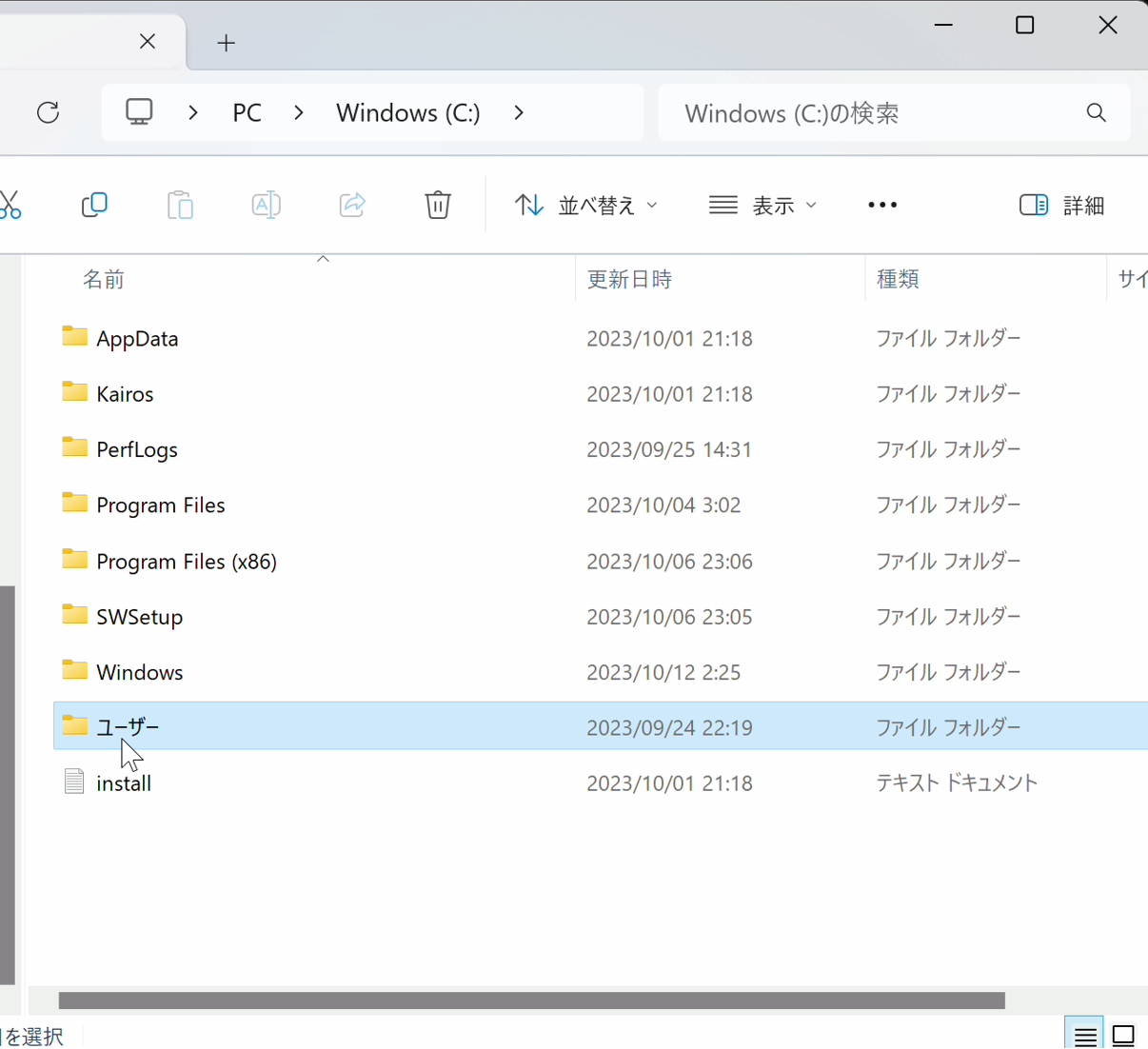This screenshot has height=1049, width=1148.
Task: Click the Delete trash can icon
Action: pyautogui.click(x=438, y=205)
